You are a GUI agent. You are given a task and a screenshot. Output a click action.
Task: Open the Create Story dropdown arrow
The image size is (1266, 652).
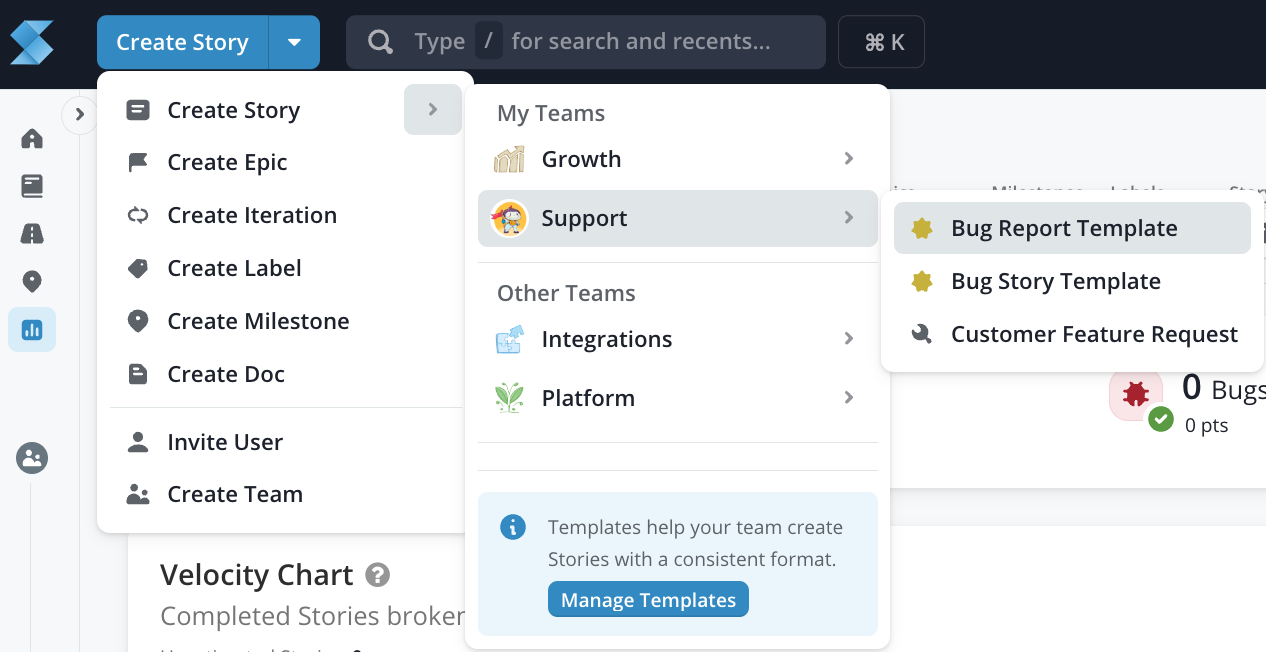click(294, 42)
